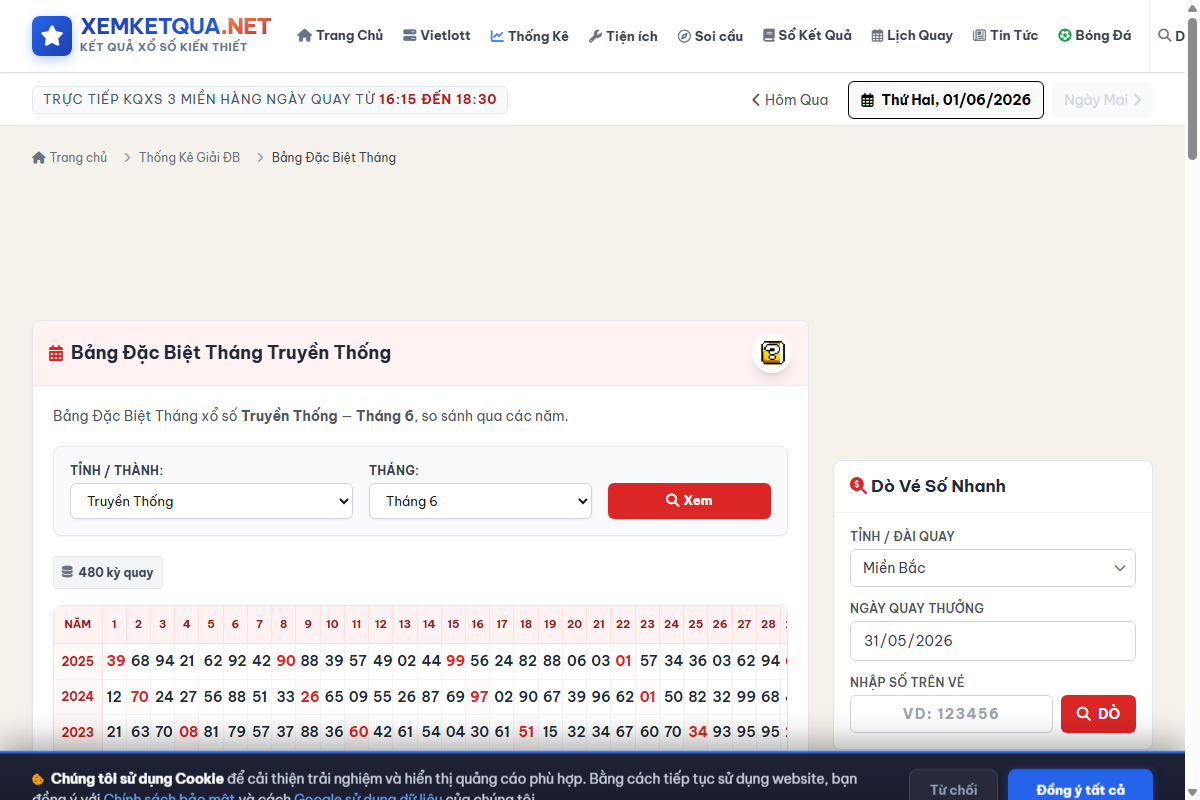Click the red Xem button
Image resolution: width=1200 pixels, height=800 pixels.
coord(689,501)
